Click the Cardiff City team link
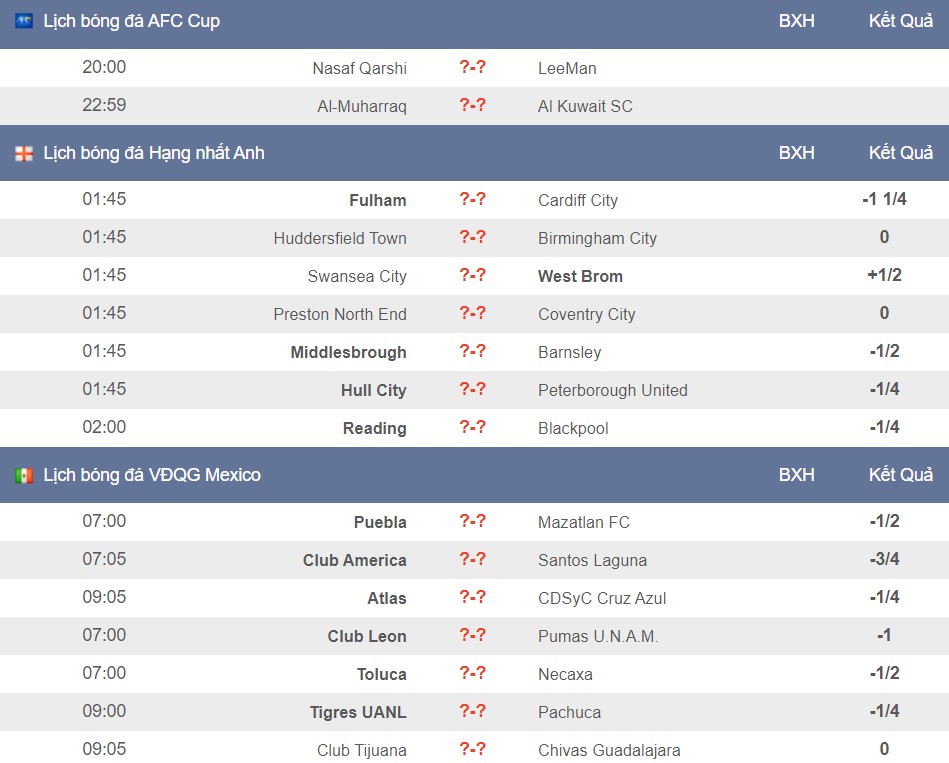The width and height of the screenshot is (949, 763). [577, 200]
